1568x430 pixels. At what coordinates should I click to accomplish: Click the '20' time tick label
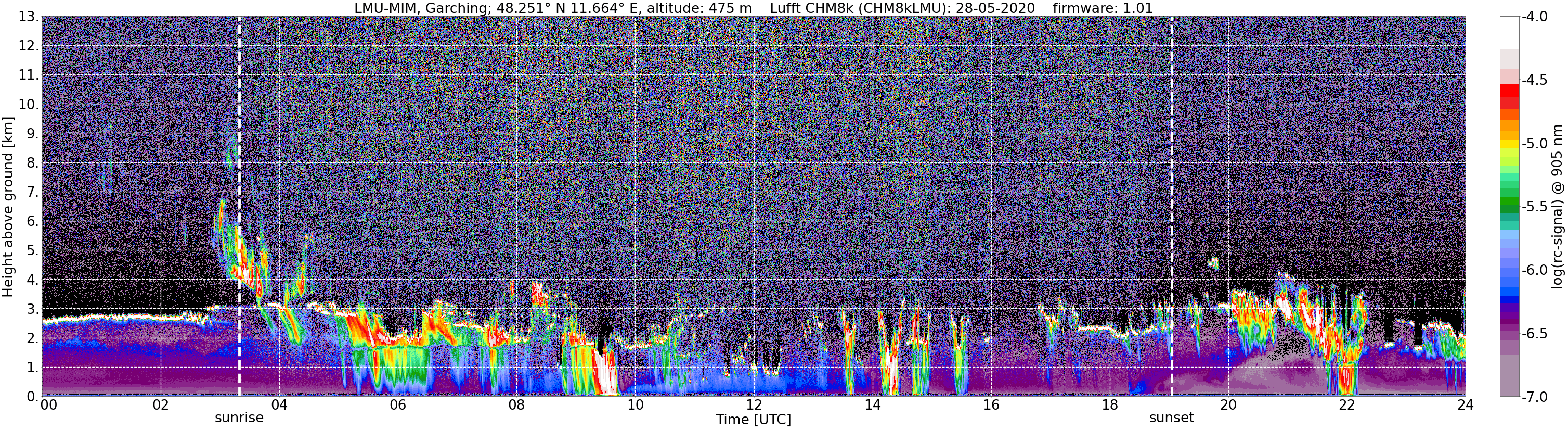[1228, 405]
